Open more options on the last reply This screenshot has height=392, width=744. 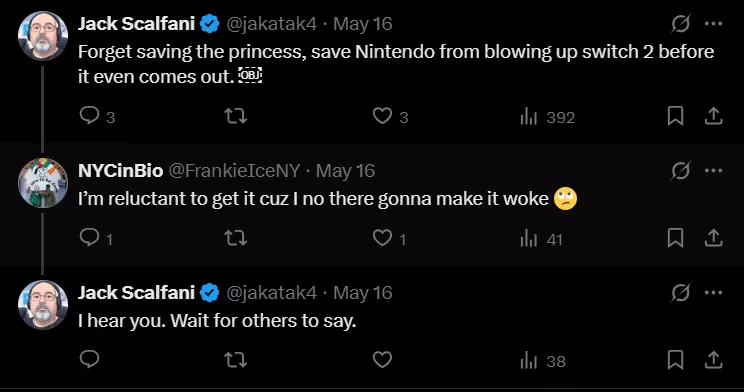[714, 292]
